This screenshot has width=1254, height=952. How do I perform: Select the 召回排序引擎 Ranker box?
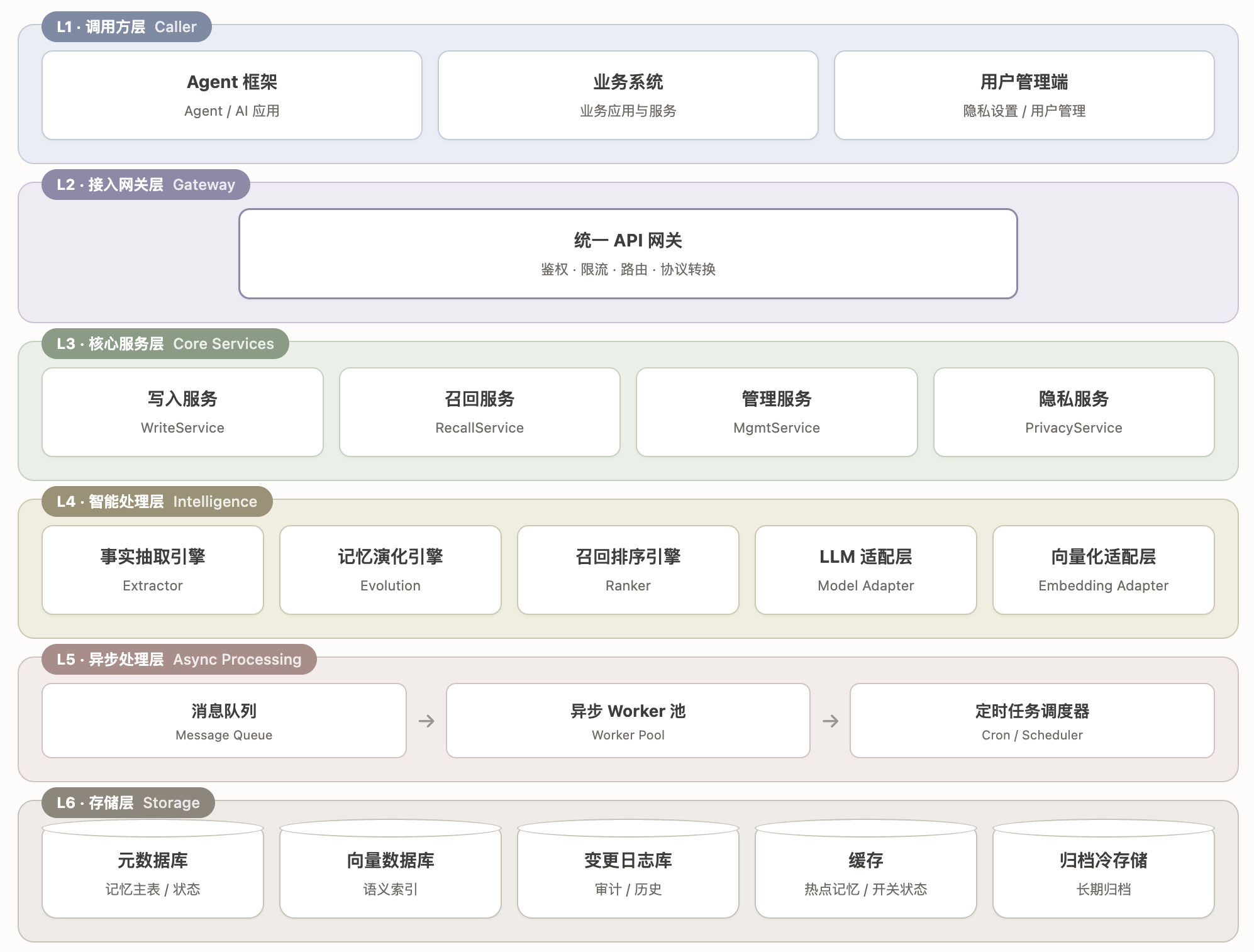[x=628, y=570]
